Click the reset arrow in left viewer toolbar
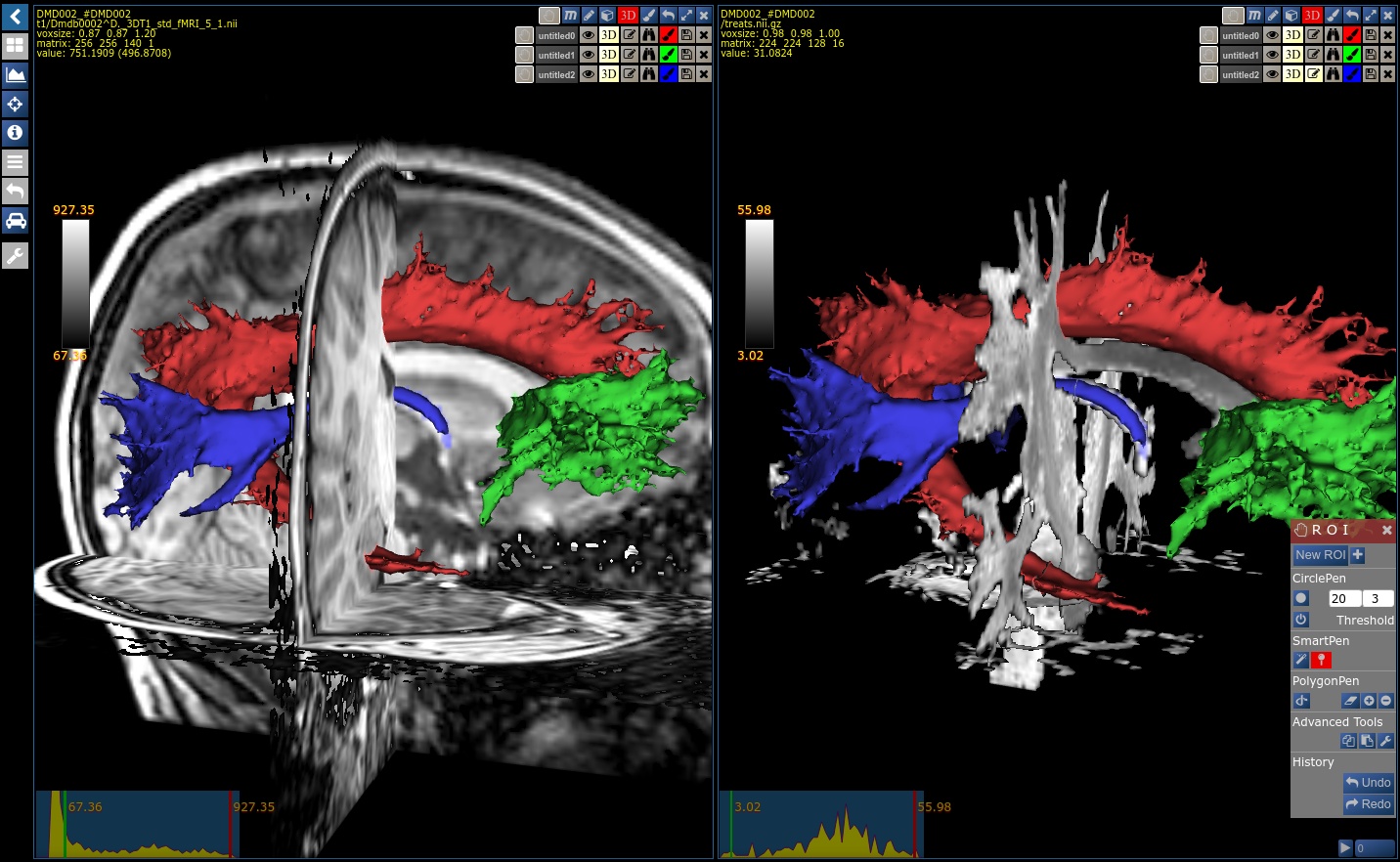The image size is (1400, 862). click(668, 16)
